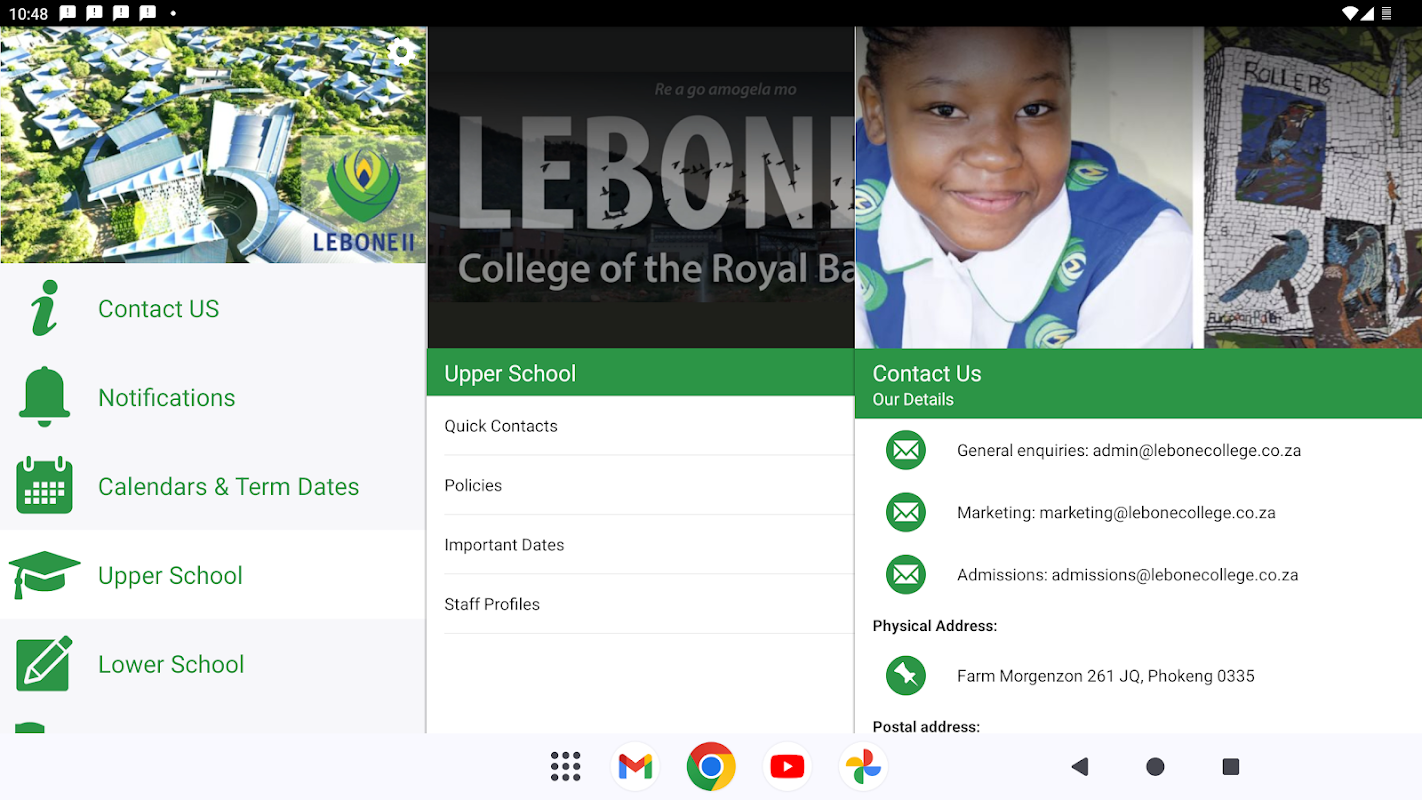
Task: Open Notifications menu item
Action: point(213,397)
